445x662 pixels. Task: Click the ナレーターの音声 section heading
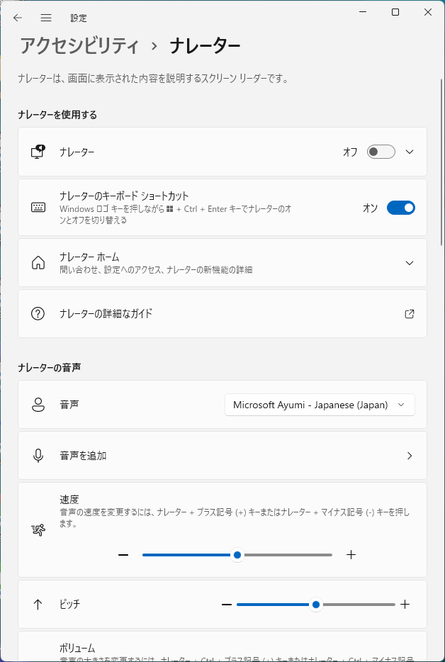49,368
